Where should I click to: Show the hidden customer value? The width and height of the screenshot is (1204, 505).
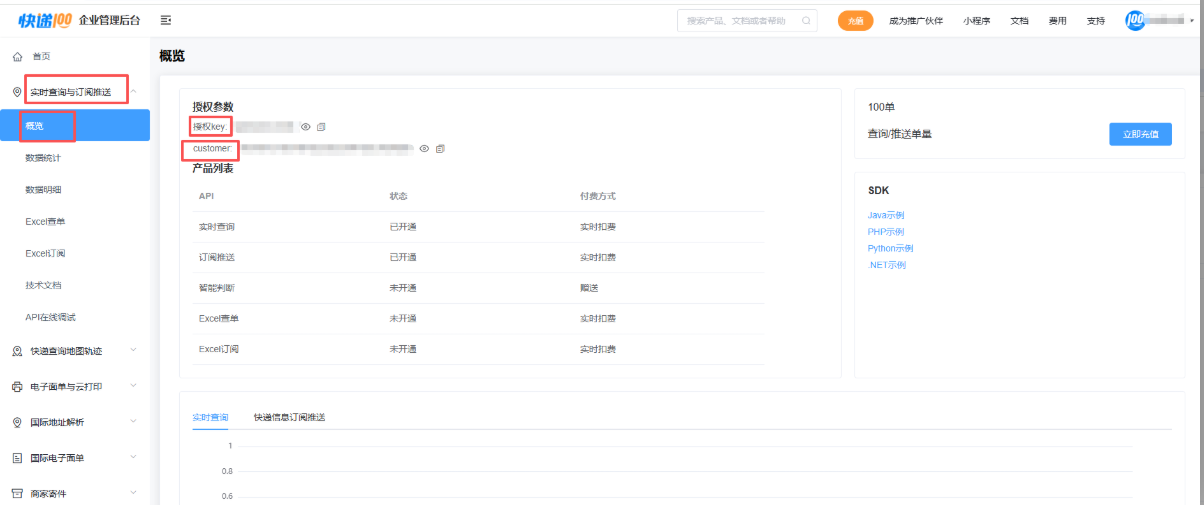(x=424, y=149)
